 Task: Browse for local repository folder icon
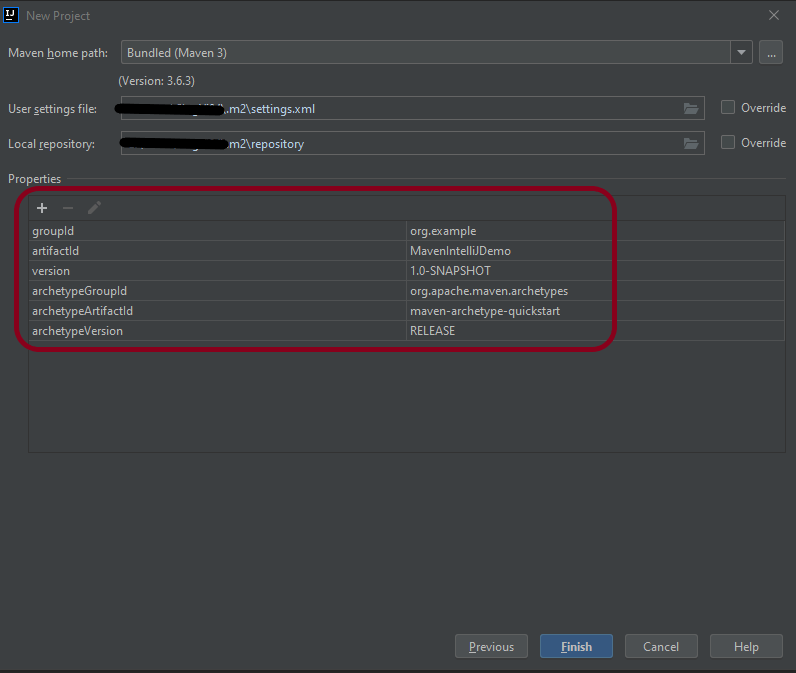(x=690, y=143)
